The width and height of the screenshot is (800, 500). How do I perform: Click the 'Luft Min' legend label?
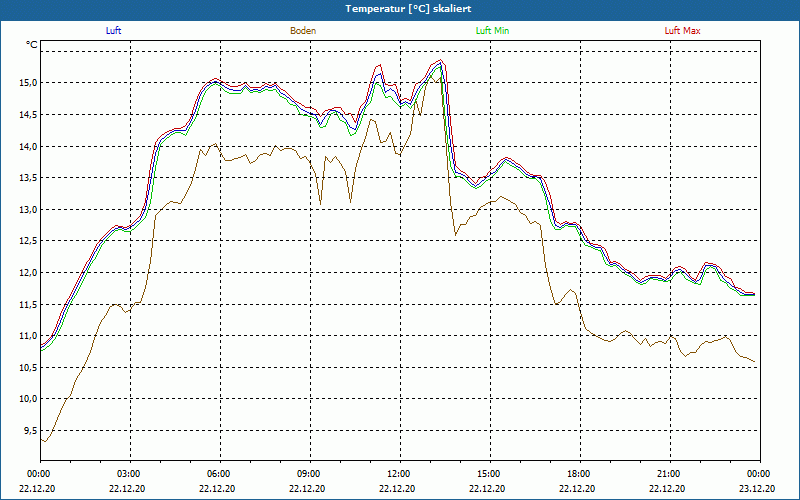[x=492, y=31]
